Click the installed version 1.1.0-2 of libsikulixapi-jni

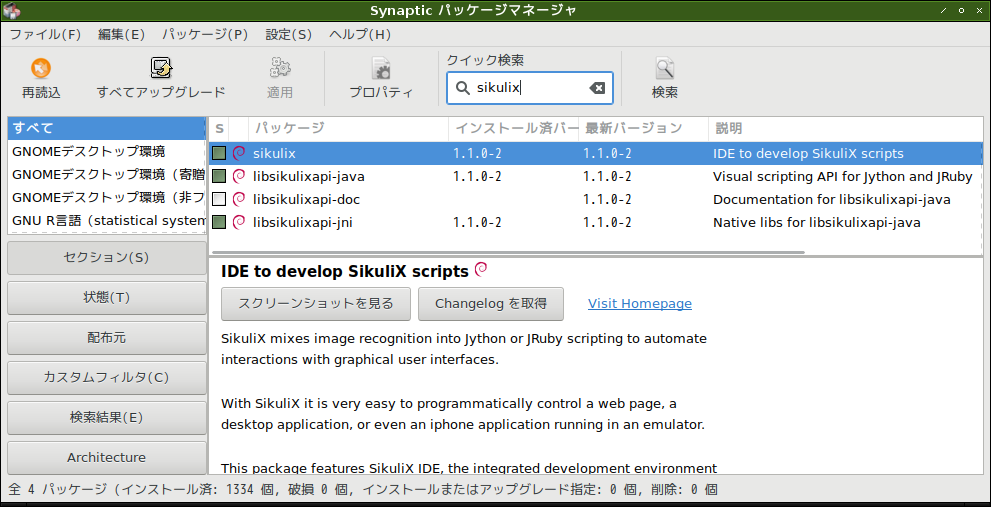(x=477, y=223)
